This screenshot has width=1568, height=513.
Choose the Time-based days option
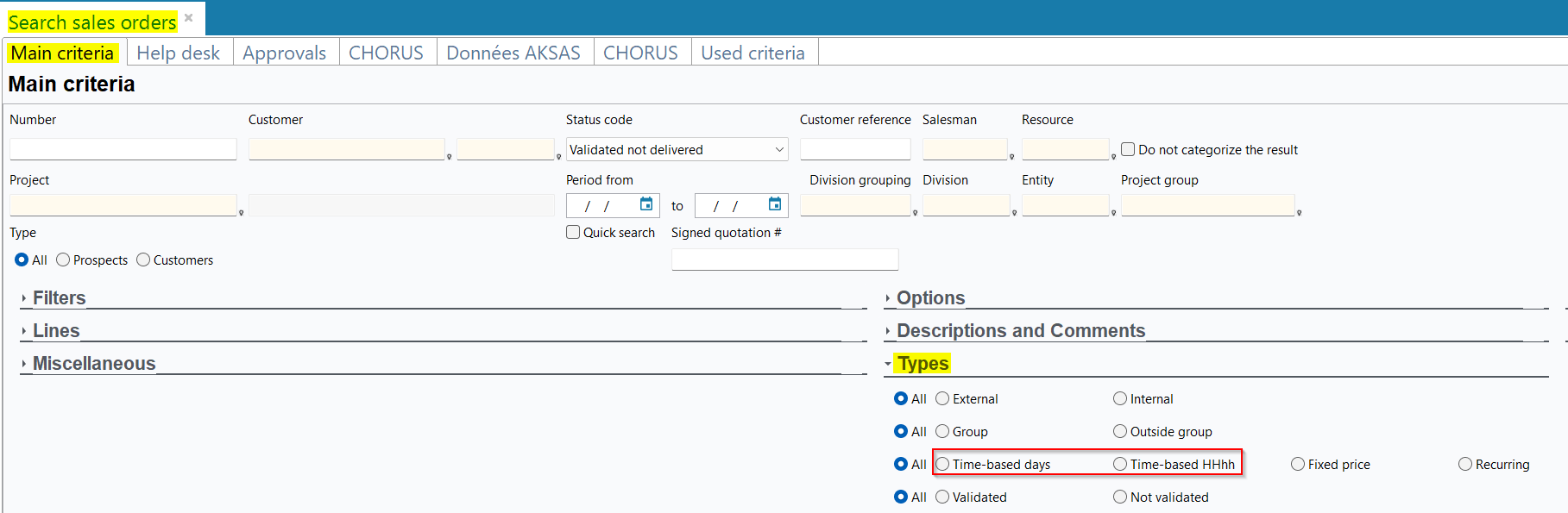(942, 464)
